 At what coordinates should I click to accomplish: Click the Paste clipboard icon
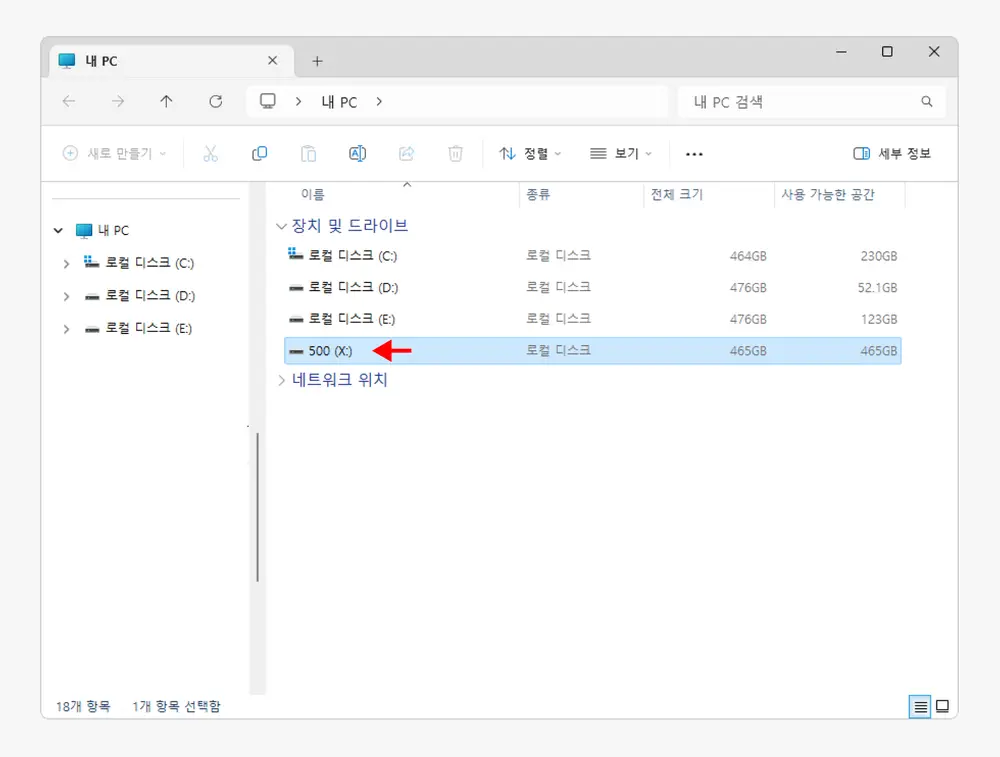[308, 153]
